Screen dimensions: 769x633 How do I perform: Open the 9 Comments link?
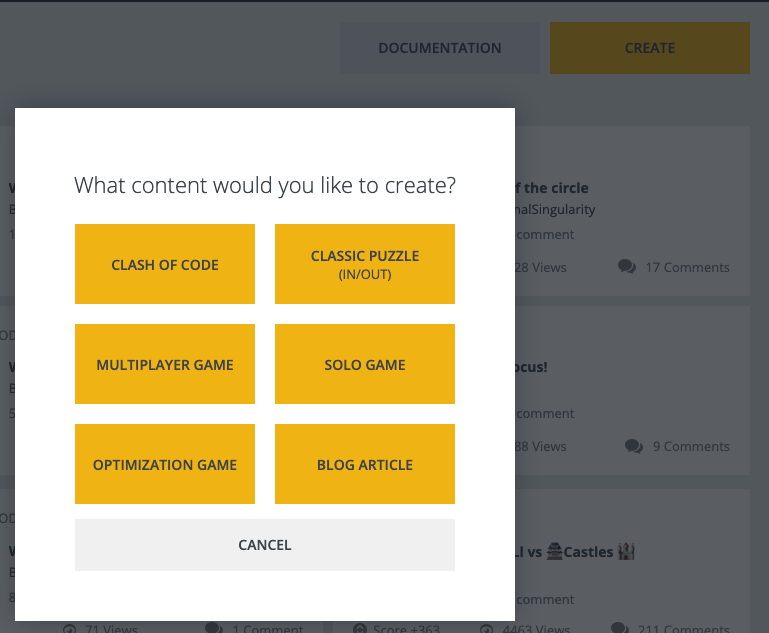[x=691, y=446]
